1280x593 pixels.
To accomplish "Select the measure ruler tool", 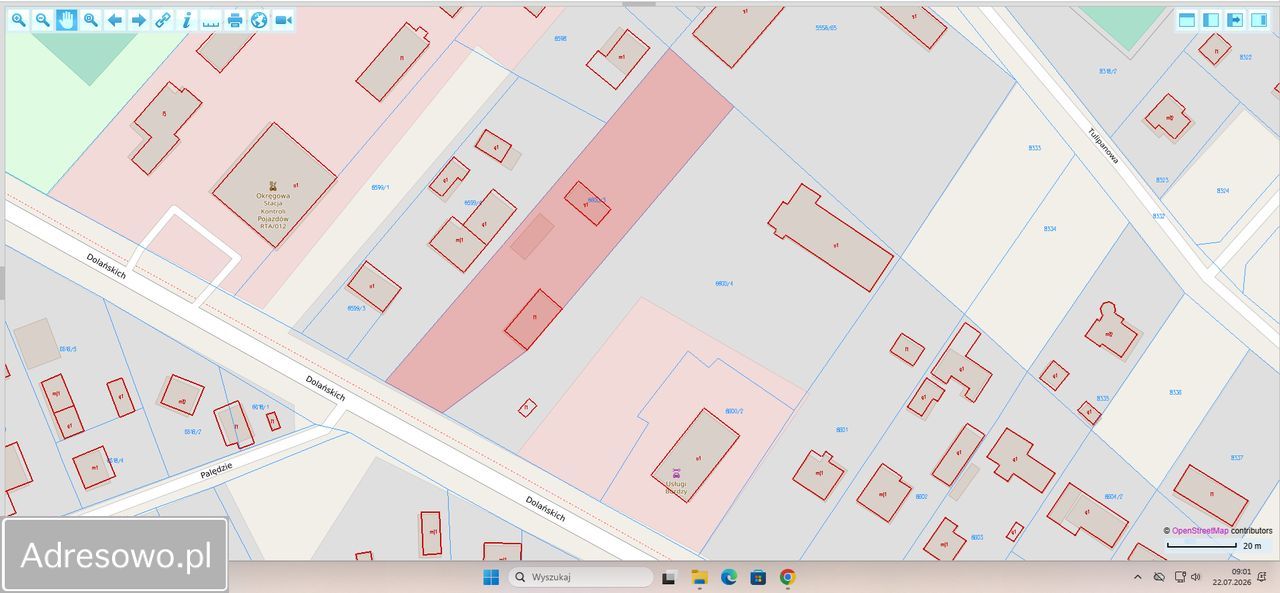I will pos(211,20).
